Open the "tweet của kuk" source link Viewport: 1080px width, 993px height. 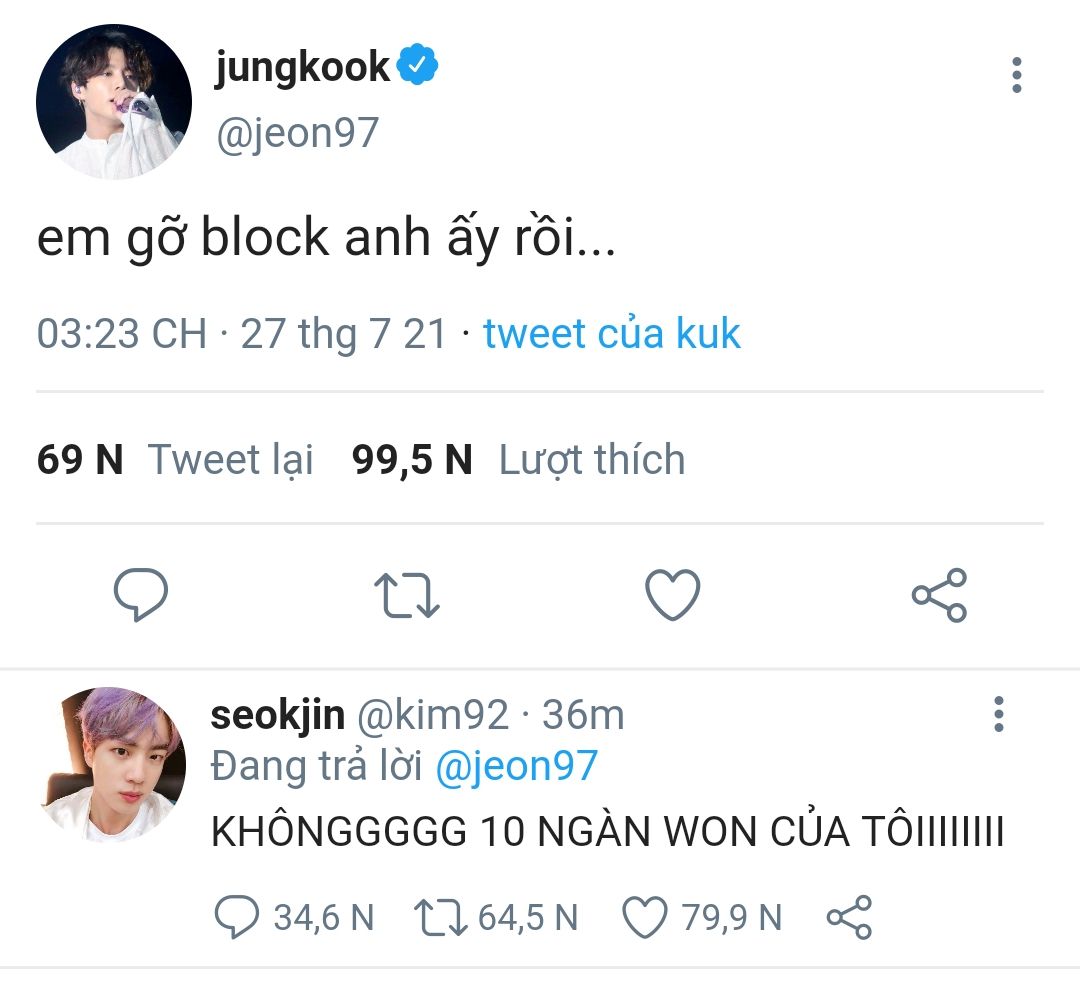612,334
